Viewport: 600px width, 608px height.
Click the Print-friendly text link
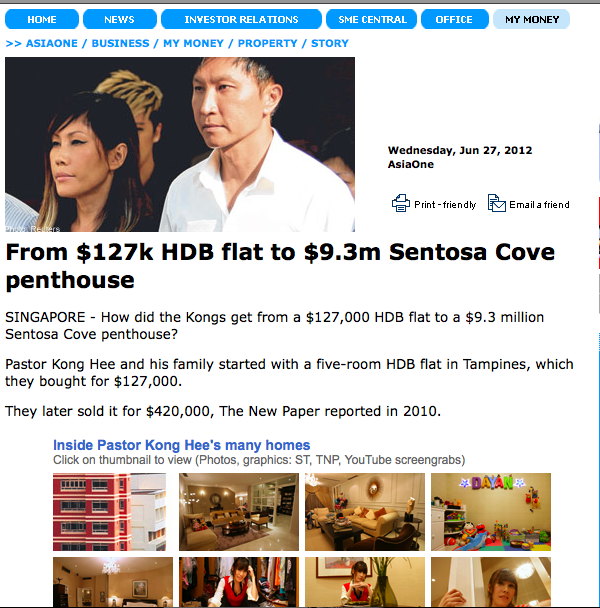[445, 205]
